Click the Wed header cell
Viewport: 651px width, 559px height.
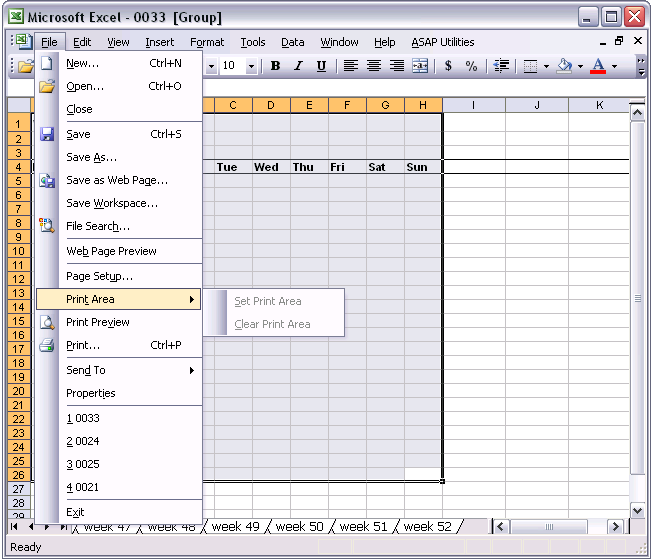click(x=272, y=167)
